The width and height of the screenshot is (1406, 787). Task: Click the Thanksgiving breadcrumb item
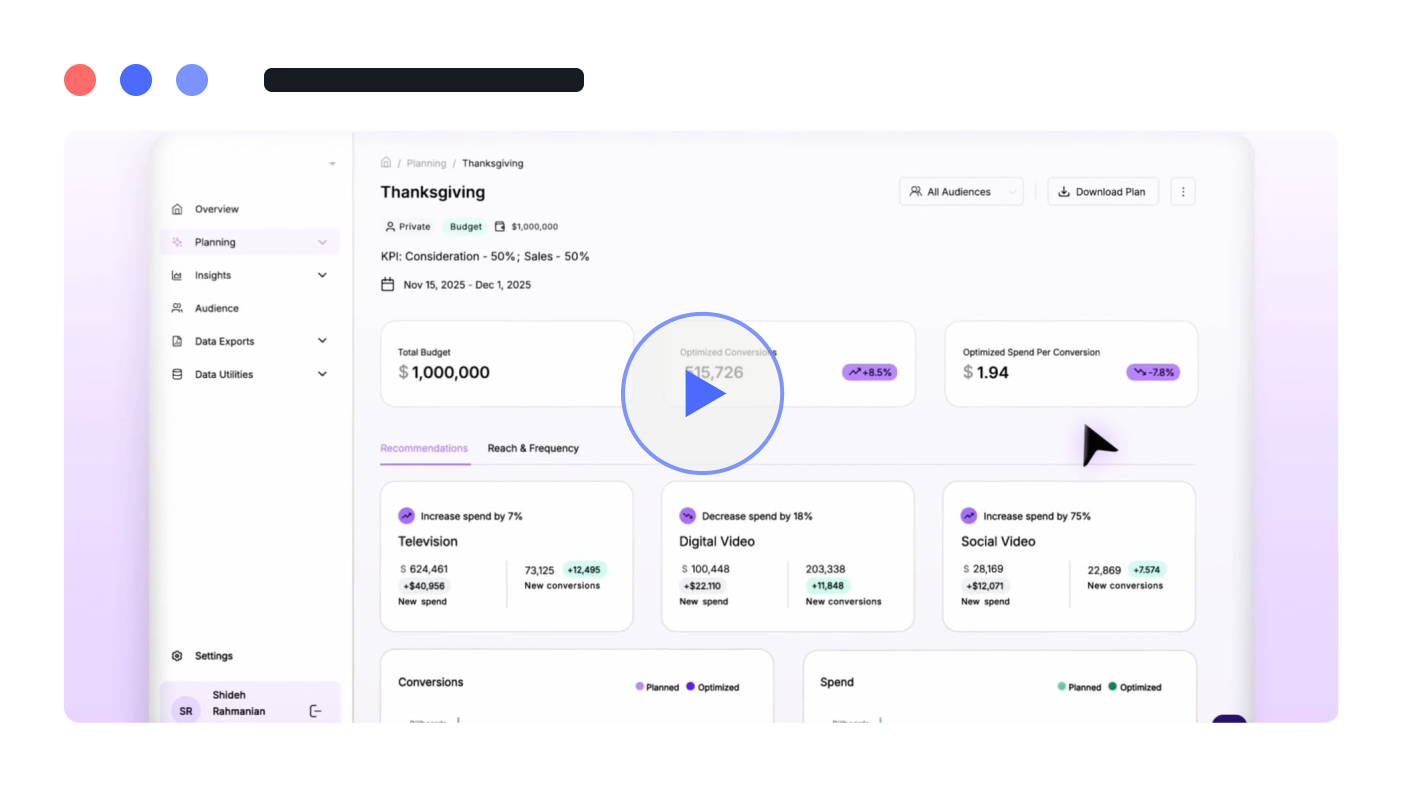click(x=493, y=163)
